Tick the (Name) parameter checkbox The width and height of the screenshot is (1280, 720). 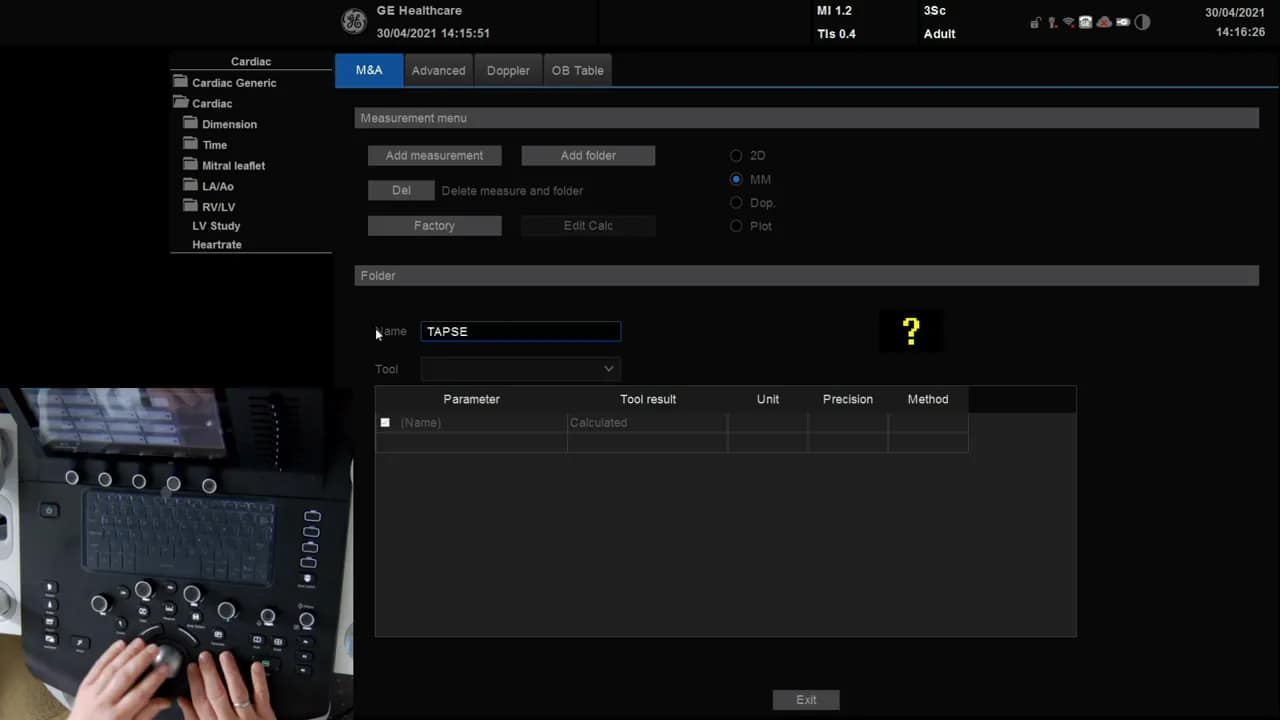385,423
